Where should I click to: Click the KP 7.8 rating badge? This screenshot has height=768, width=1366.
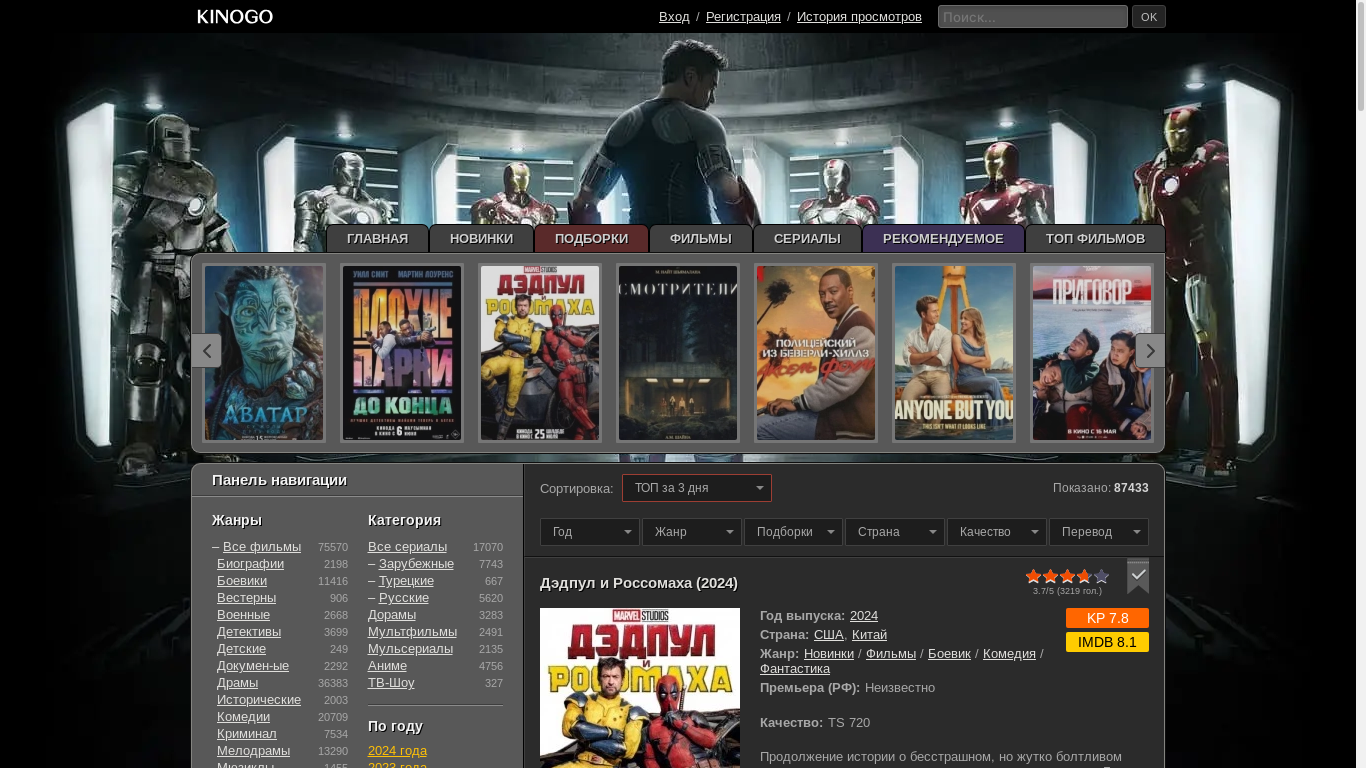(1107, 618)
